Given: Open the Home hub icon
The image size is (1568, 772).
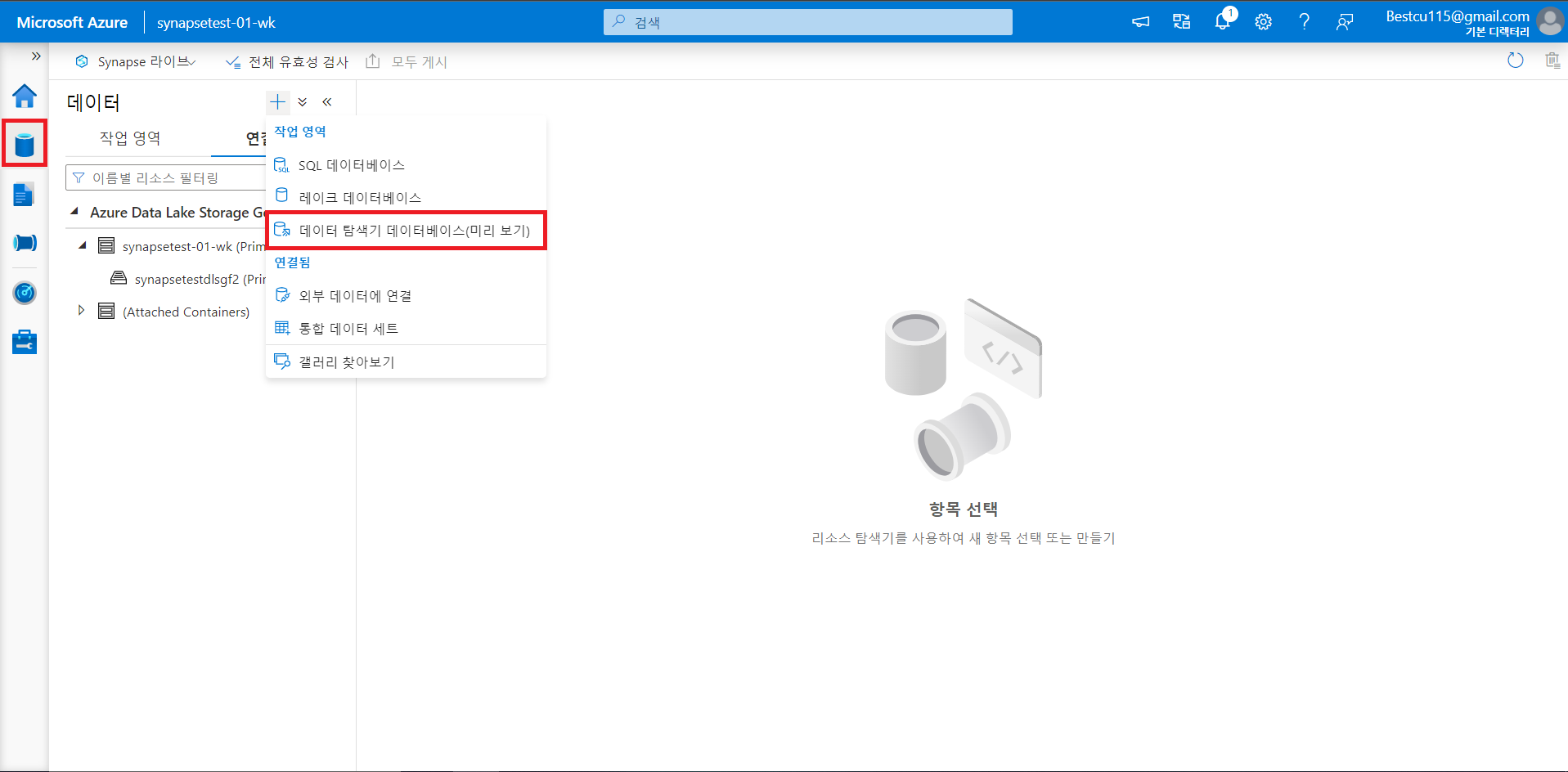Looking at the screenshot, I should [x=25, y=96].
